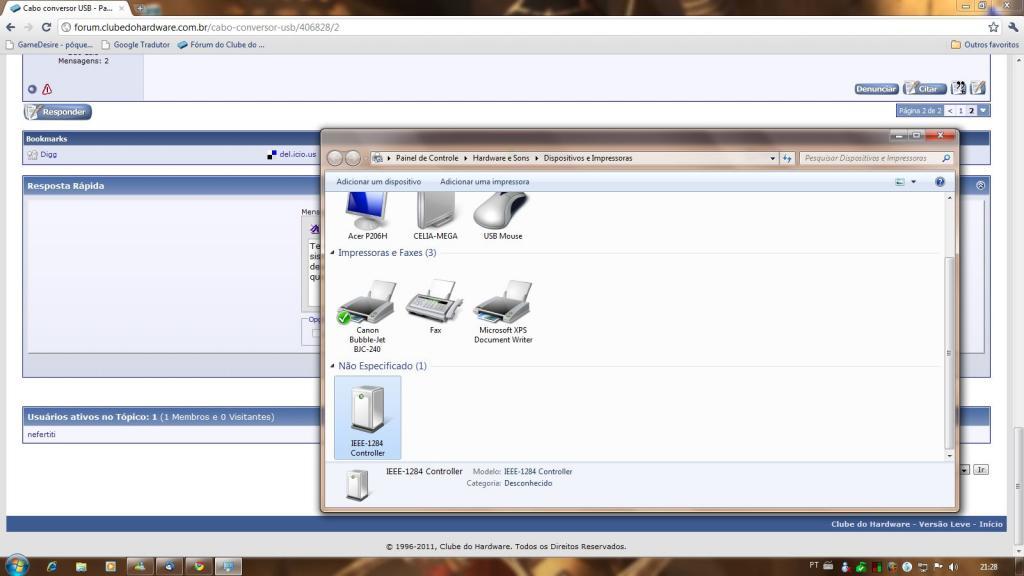
Task: Go back in Control Panel window
Action: click(x=335, y=158)
